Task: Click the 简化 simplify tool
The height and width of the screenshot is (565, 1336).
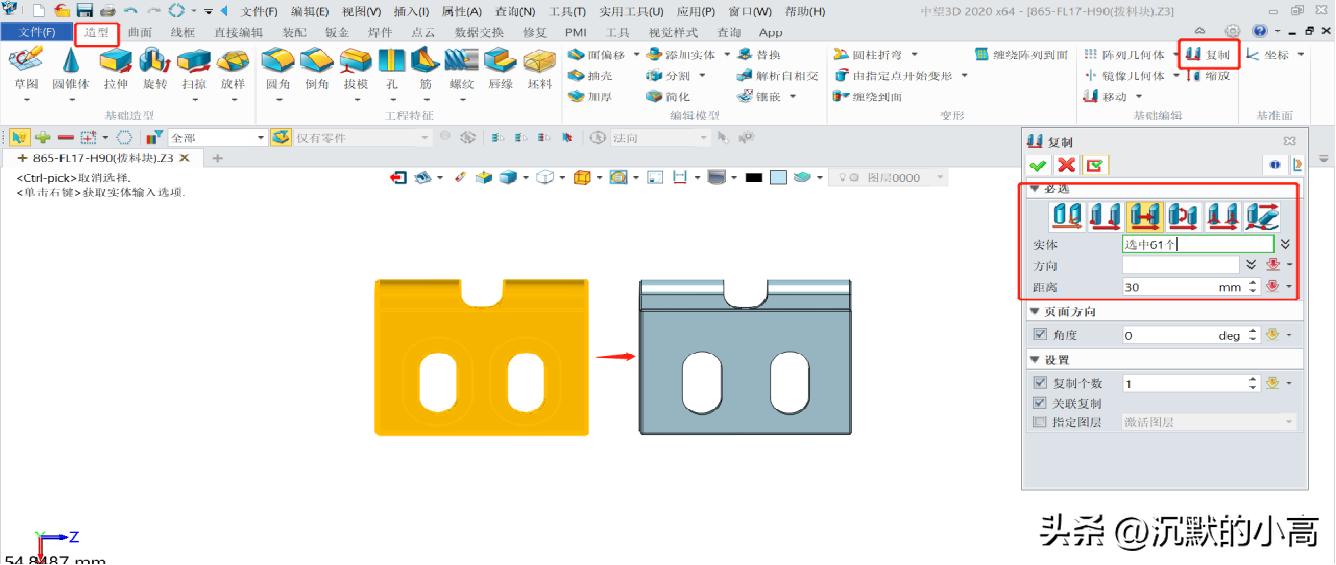Action: [668, 96]
